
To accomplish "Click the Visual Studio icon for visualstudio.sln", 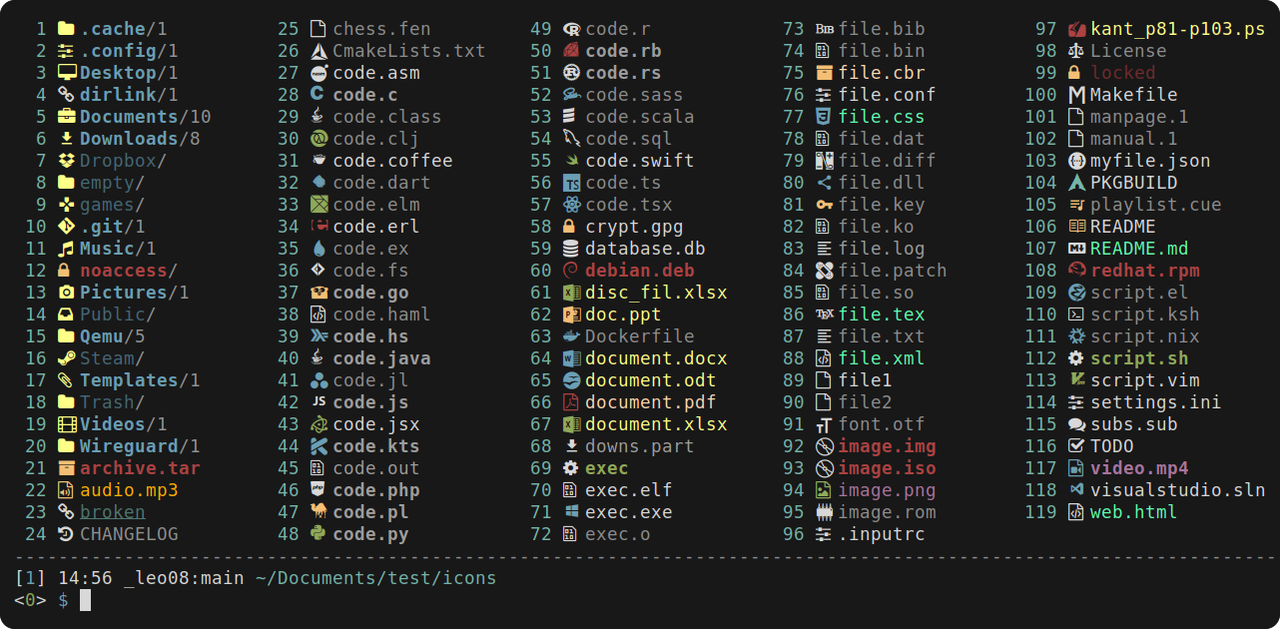I will click(x=1076, y=491).
